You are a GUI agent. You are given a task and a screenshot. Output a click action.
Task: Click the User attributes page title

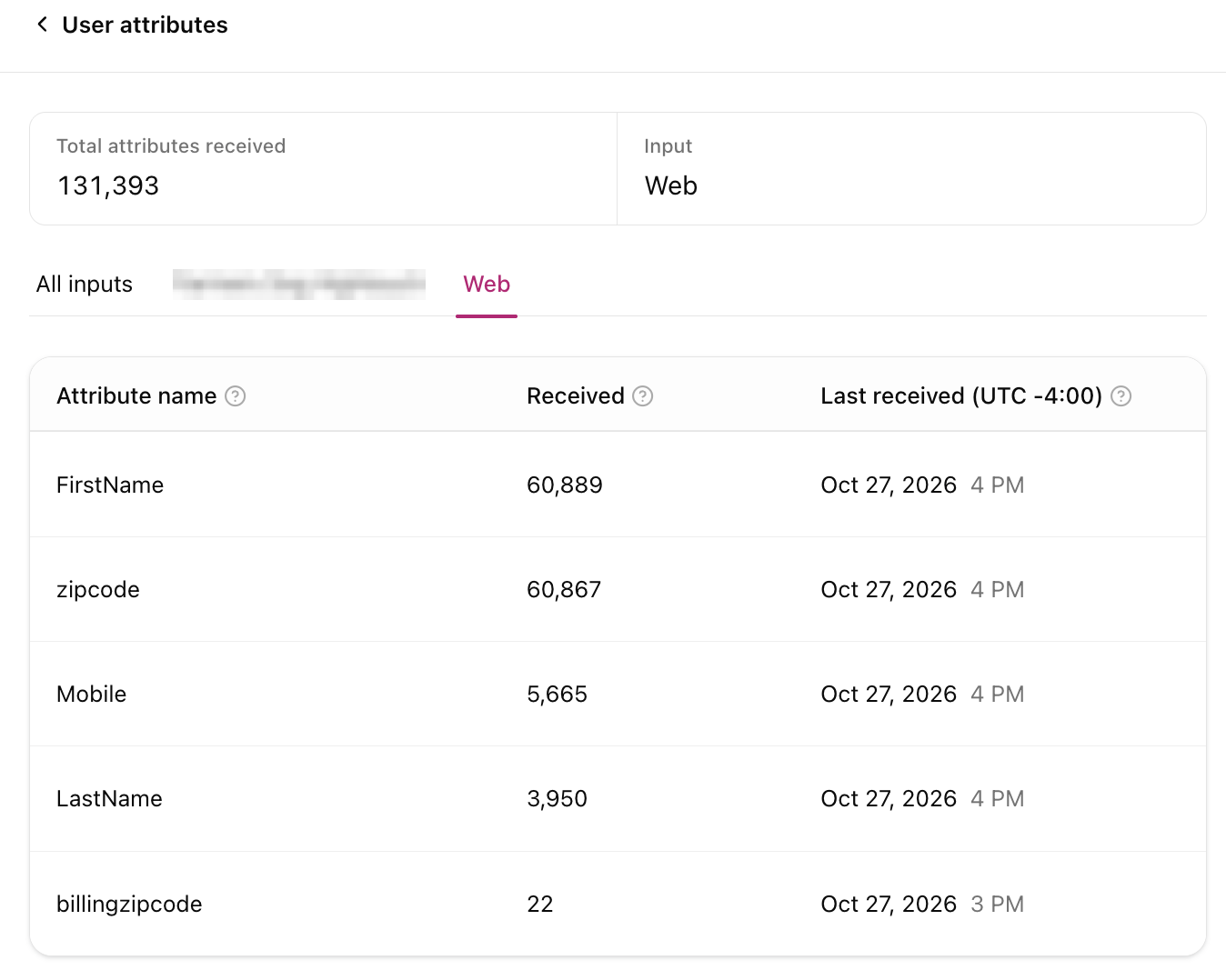pos(145,25)
